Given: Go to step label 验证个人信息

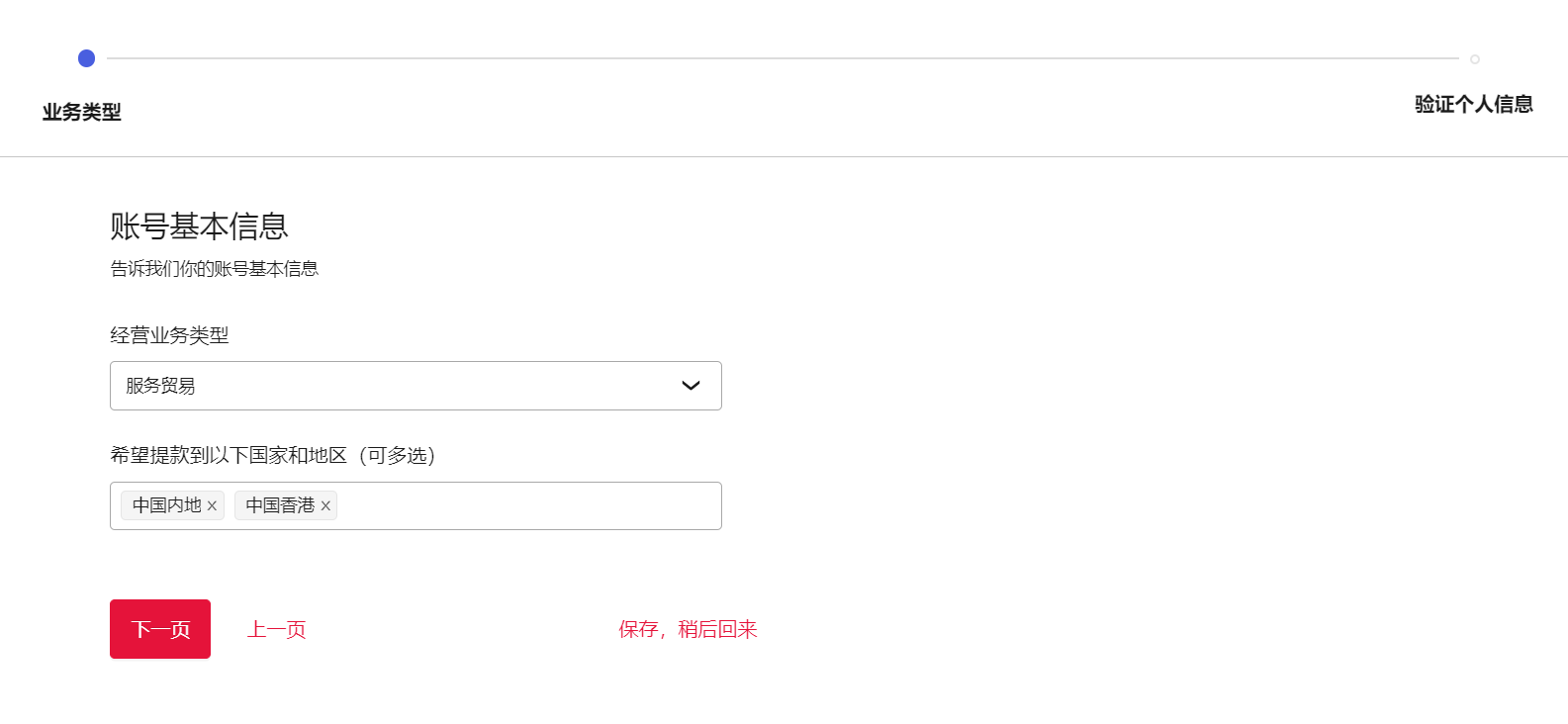Looking at the screenshot, I should tap(1473, 104).
